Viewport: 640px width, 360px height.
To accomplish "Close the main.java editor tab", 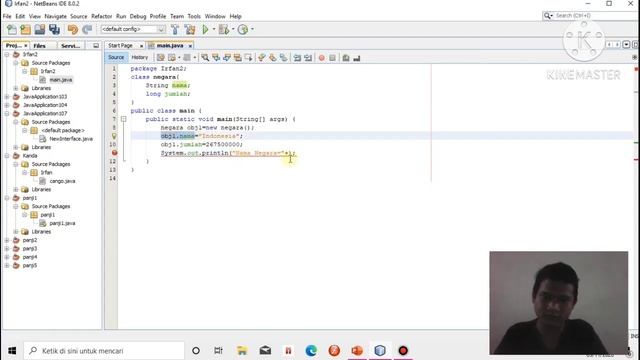I will pyautogui.click(x=190, y=46).
